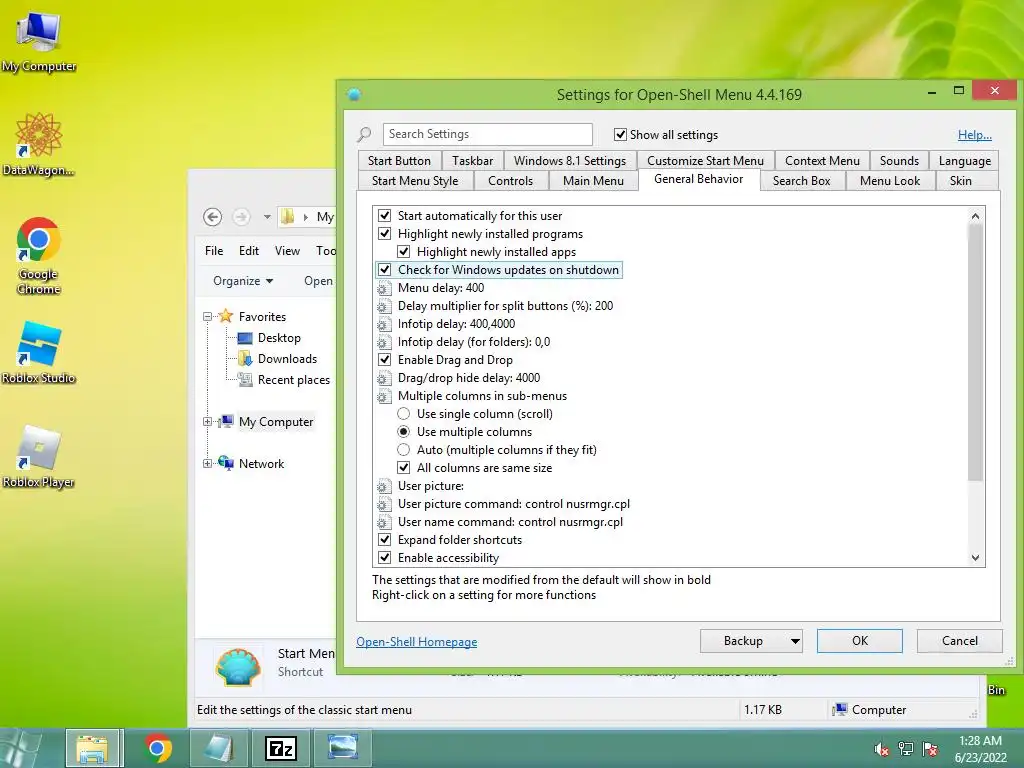The width and height of the screenshot is (1024, 768).
Task: Click the User picture setting gear icon
Action: pos(384,486)
